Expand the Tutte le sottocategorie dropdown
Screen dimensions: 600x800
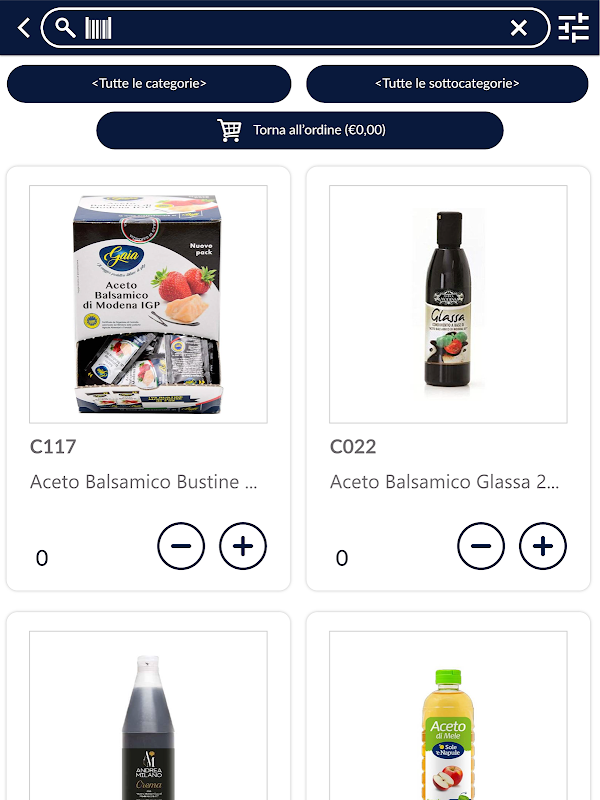(x=447, y=84)
